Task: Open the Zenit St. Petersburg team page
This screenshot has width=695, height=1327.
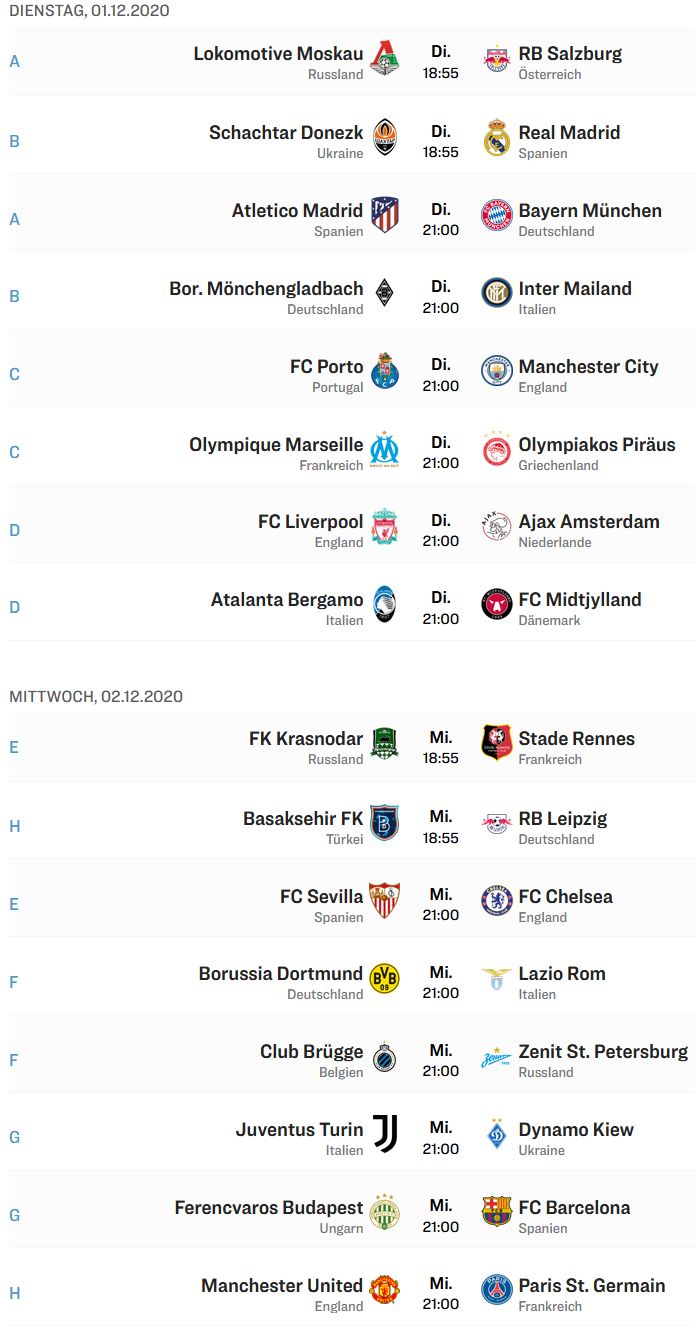Action: pos(603,1052)
